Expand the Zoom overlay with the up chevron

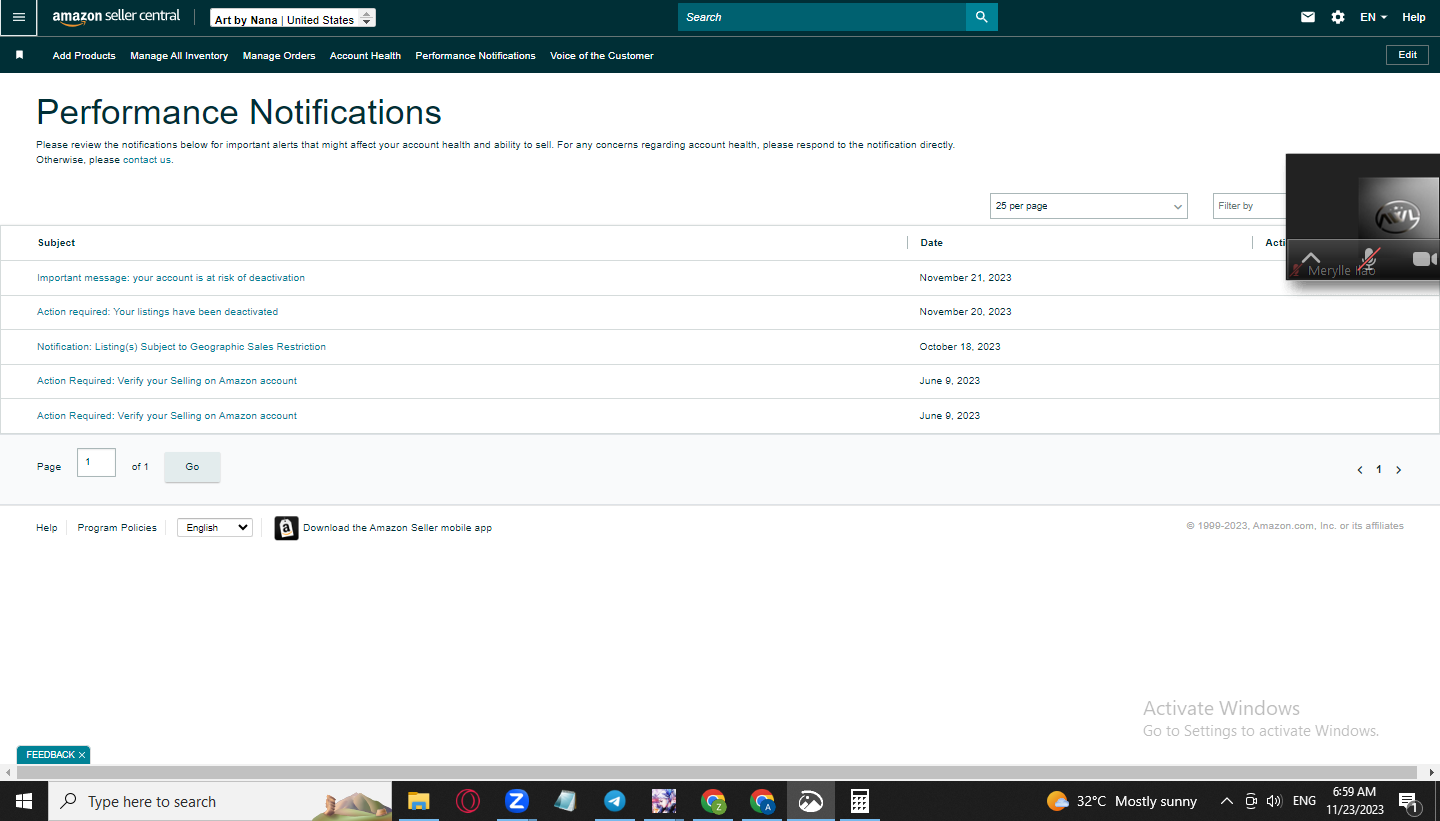1310,259
